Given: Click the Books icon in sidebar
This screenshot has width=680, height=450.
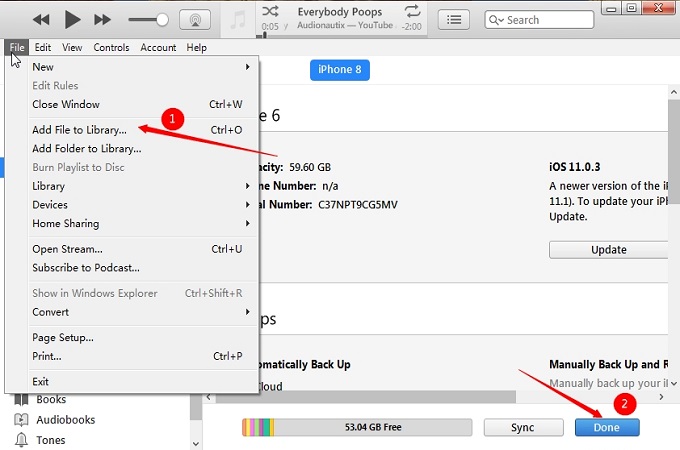Looking at the screenshot, I should click(x=21, y=399).
